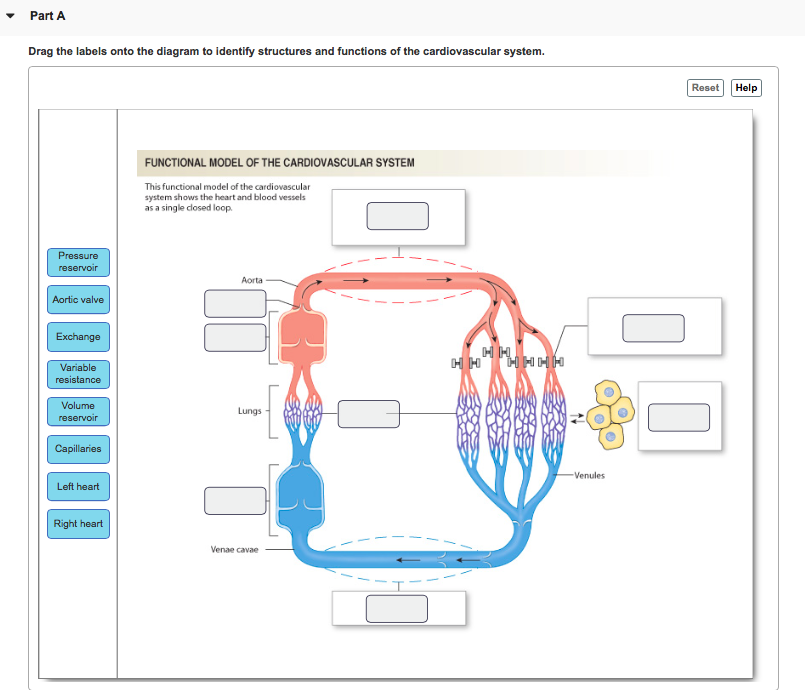Select the Left heart label

click(78, 486)
